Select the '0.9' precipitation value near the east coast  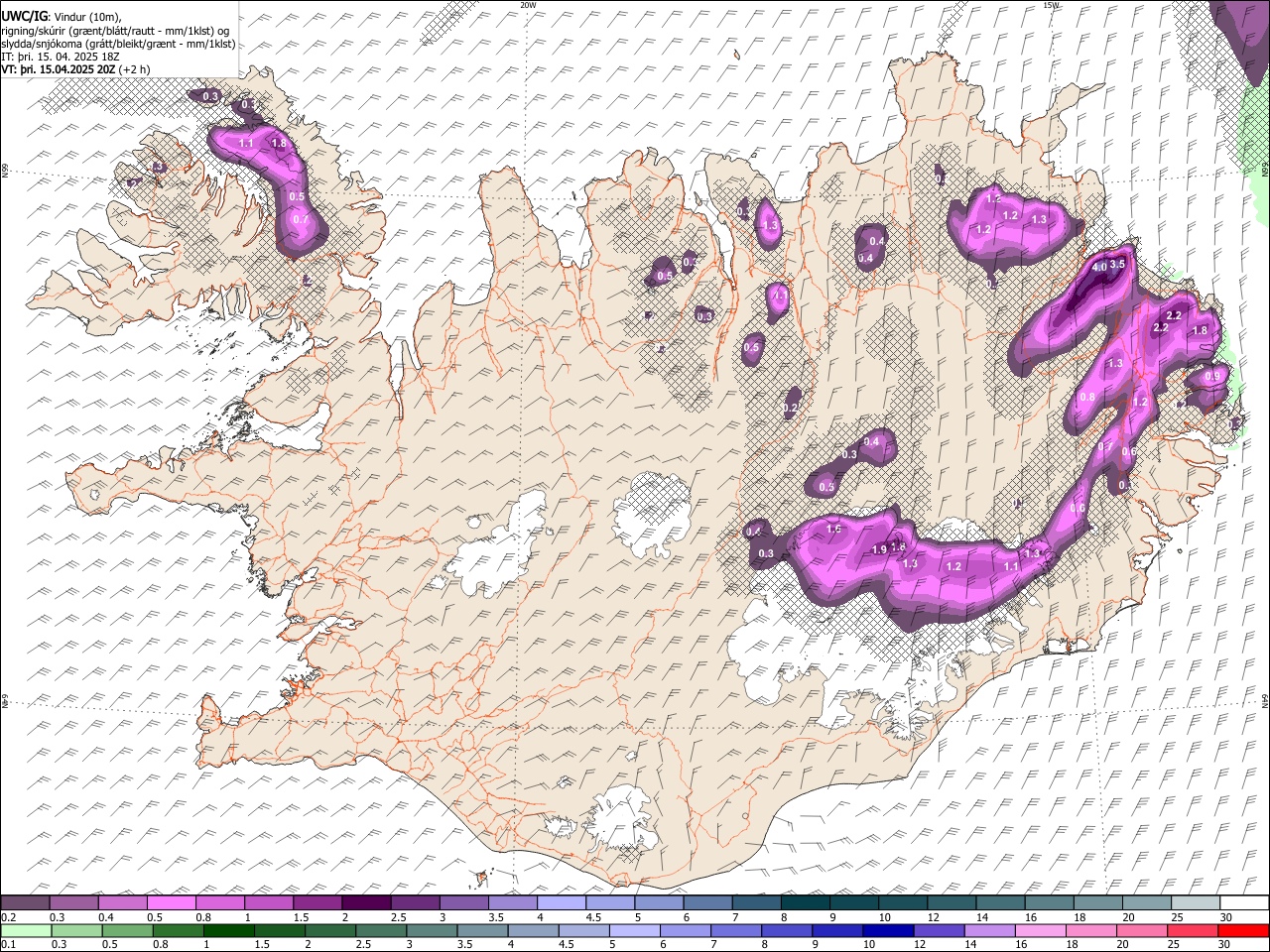point(1211,377)
